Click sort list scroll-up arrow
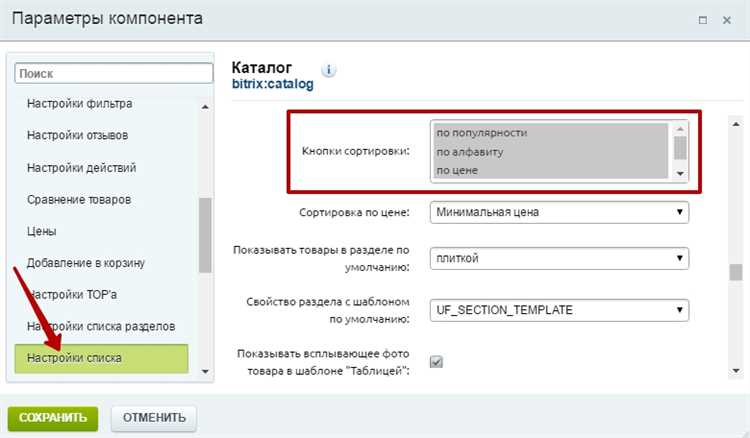Screen dimensions: 750x438 tap(680, 129)
